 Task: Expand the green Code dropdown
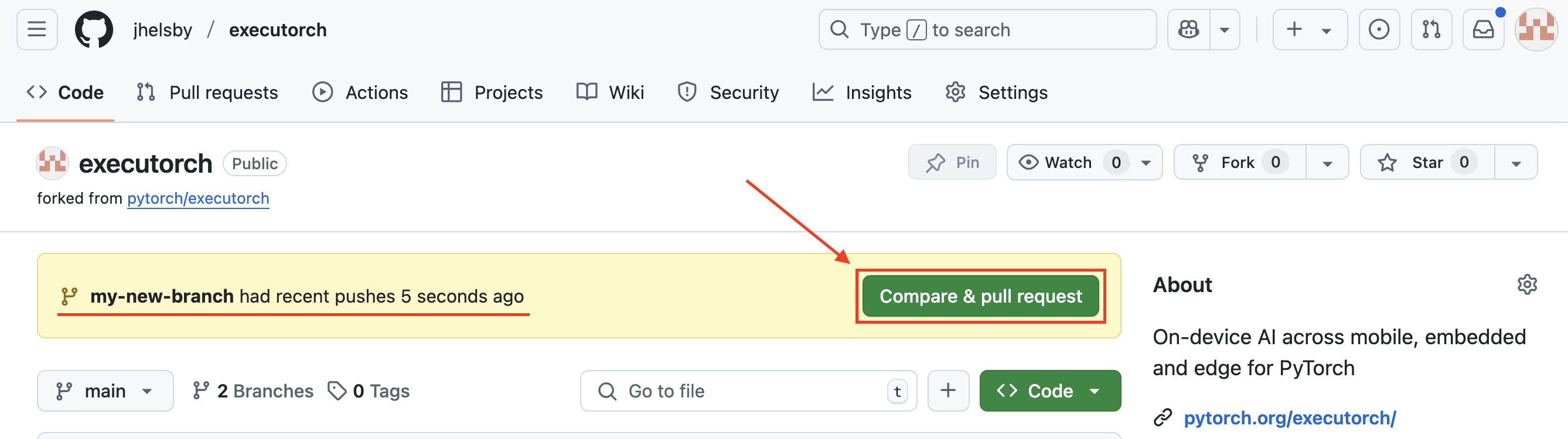coord(1049,390)
